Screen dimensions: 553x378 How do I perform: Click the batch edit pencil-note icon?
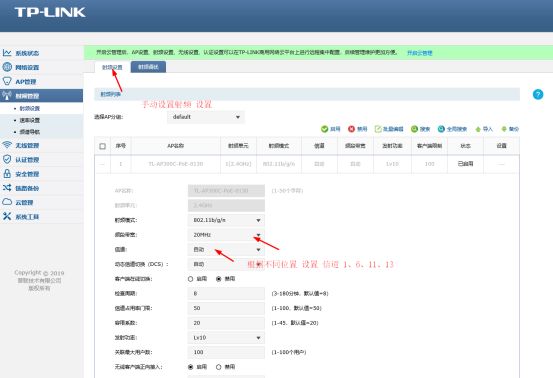pos(378,129)
